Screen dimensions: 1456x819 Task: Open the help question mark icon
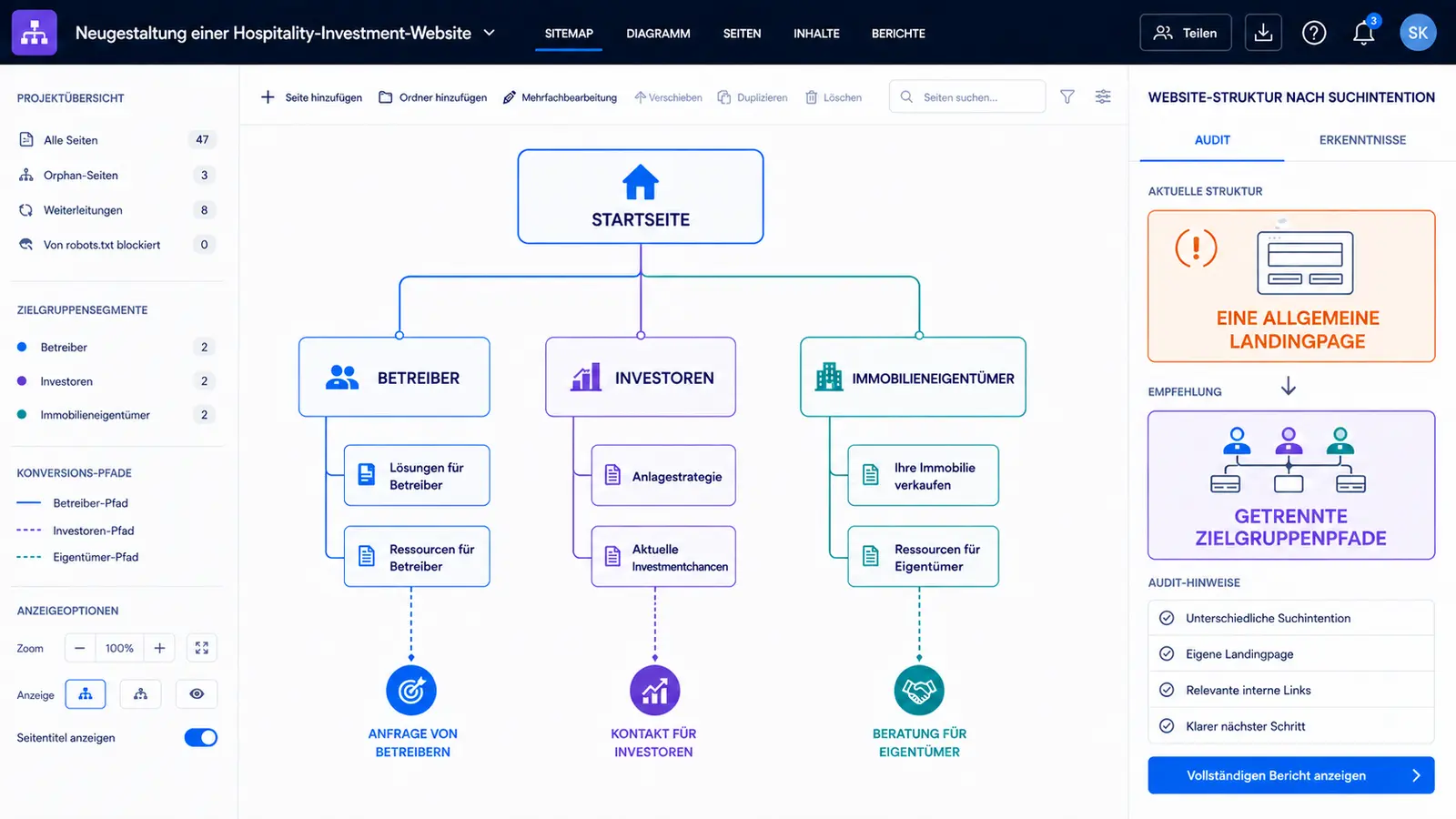tap(1314, 33)
